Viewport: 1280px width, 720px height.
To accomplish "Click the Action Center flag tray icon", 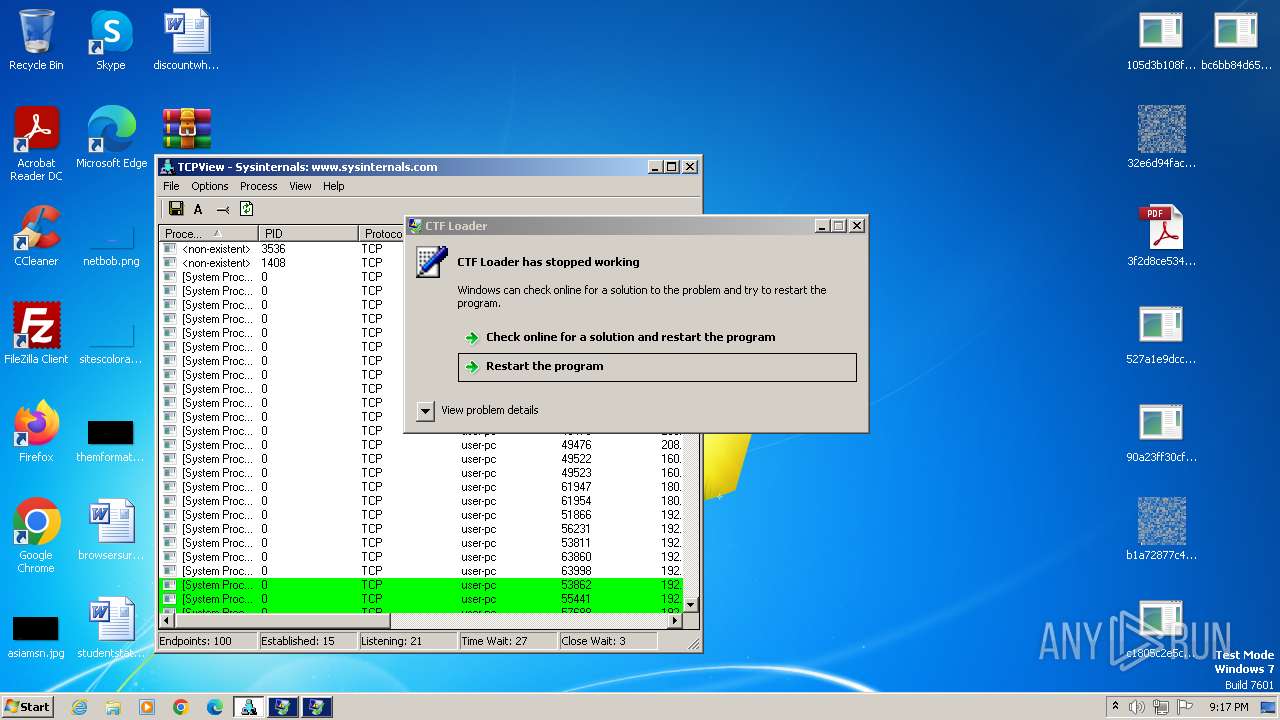I will click(x=1185, y=707).
